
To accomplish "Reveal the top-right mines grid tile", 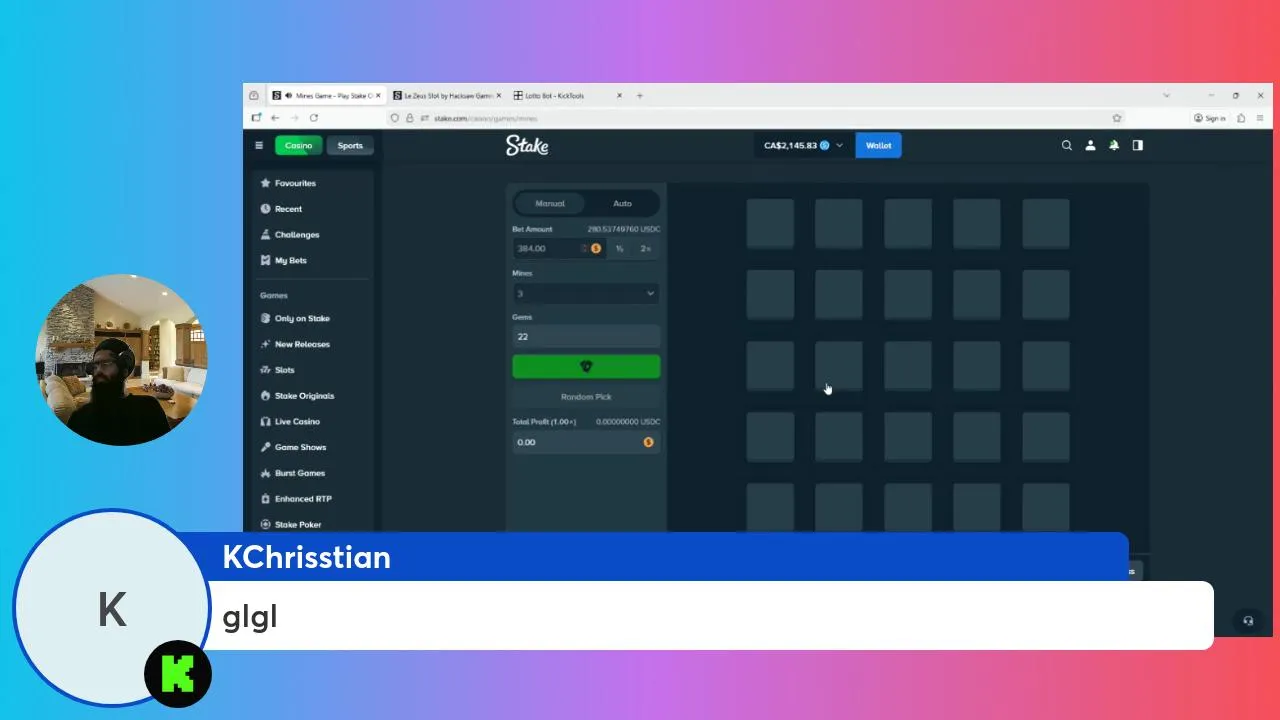I will (x=1046, y=223).
